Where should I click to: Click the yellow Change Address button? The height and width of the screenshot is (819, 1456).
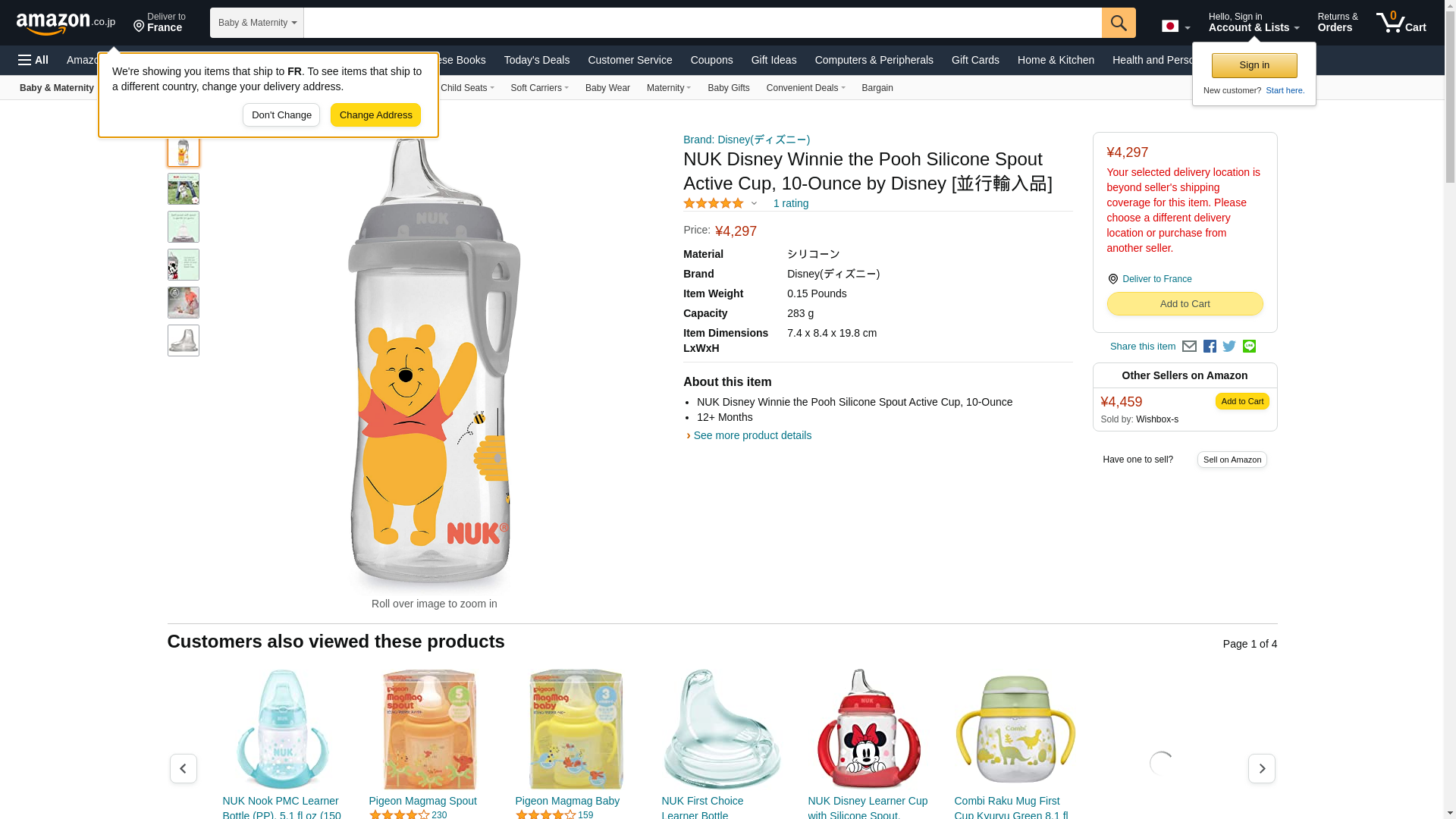(x=375, y=115)
